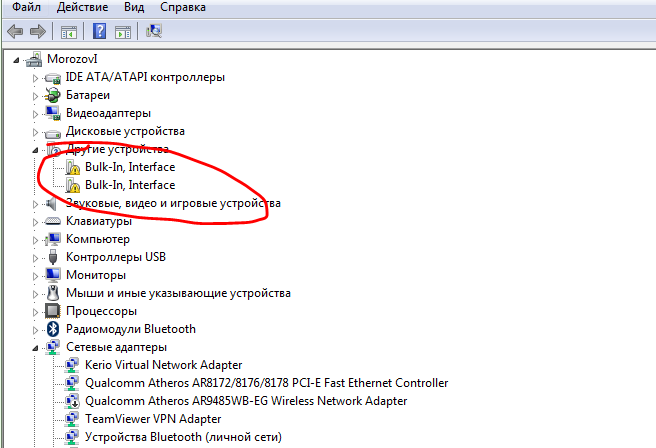Open the Файл menu
This screenshot has width=656, height=448.
pyautogui.click(x=26, y=7)
